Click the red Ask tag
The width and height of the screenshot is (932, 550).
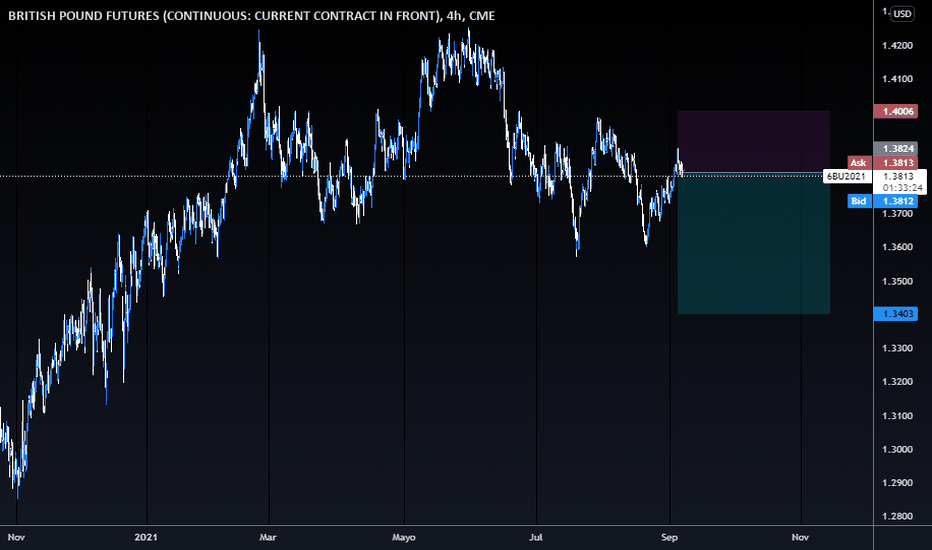[x=858, y=163]
